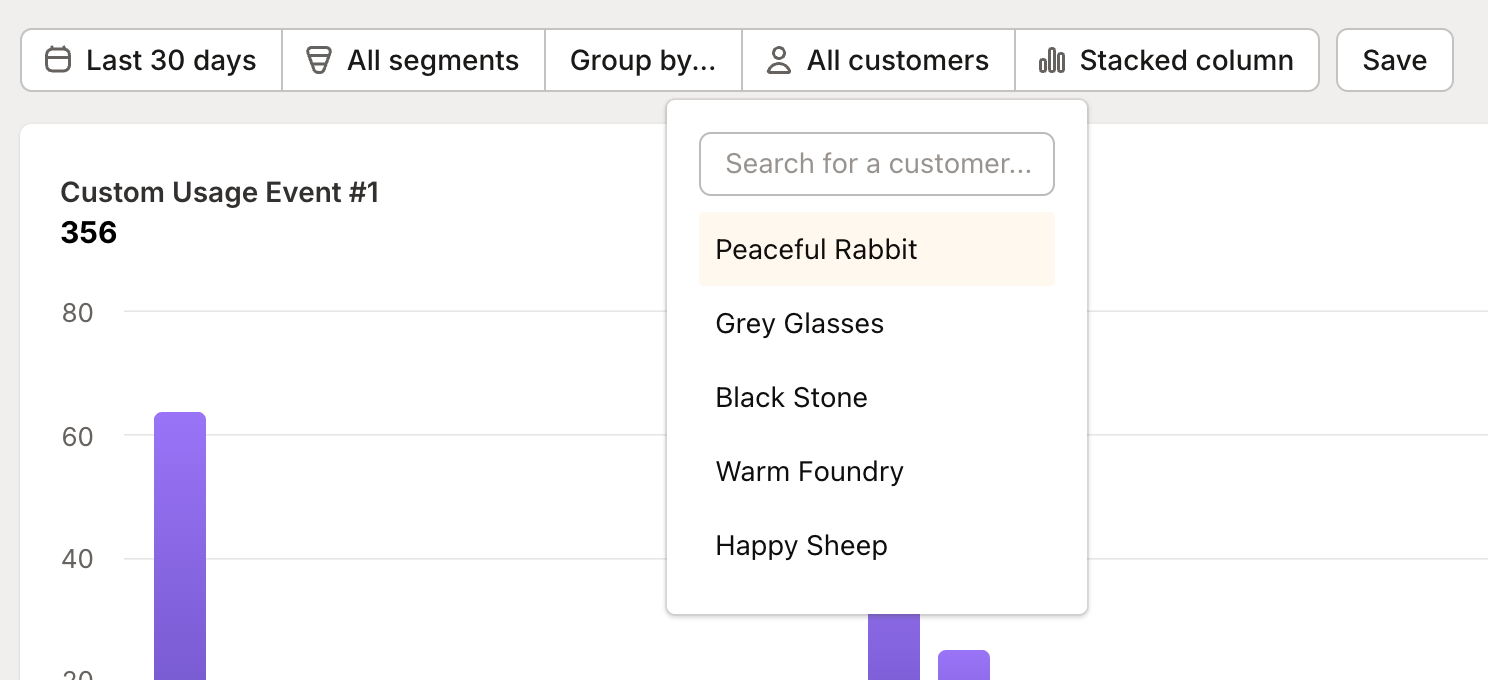The width and height of the screenshot is (1488, 680).
Task: Click the Save button
Action: pyautogui.click(x=1394, y=60)
